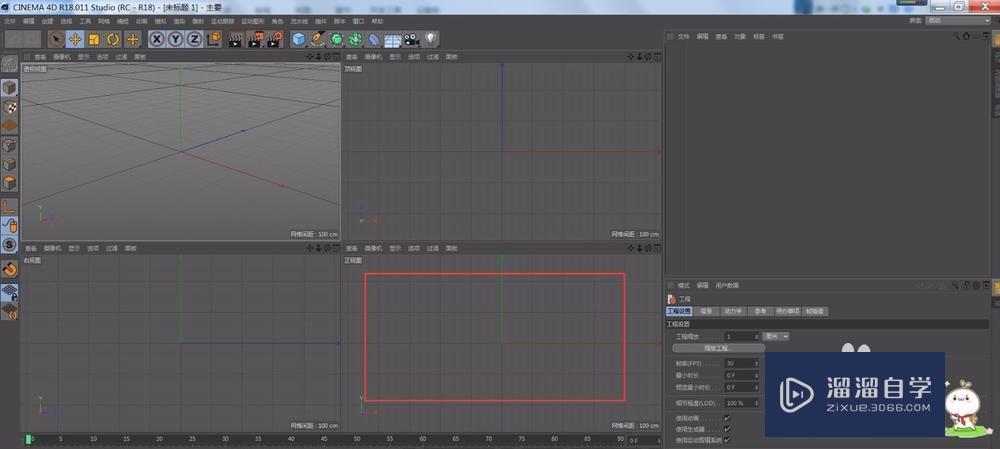Switch to the 动力学 tab
The width and height of the screenshot is (1000, 449).
click(x=732, y=311)
